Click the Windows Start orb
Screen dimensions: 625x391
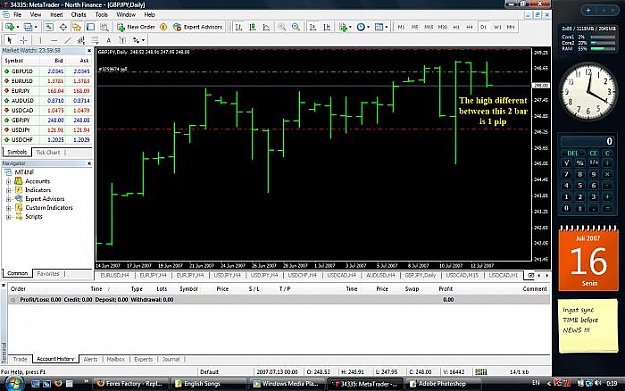[14, 383]
